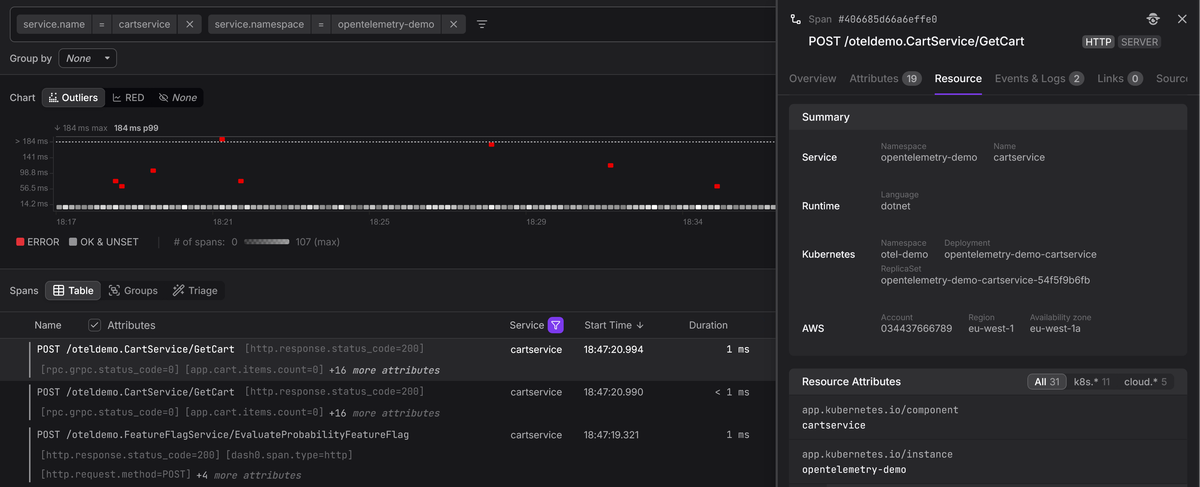Click the Duration column header
1200x487 pixels.
708,325
